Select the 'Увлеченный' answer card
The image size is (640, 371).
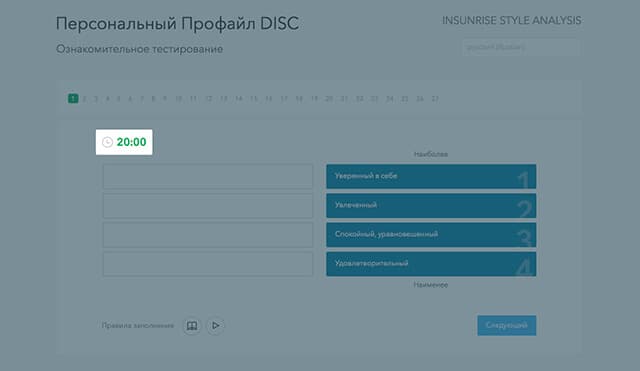(x=431, y=206)
